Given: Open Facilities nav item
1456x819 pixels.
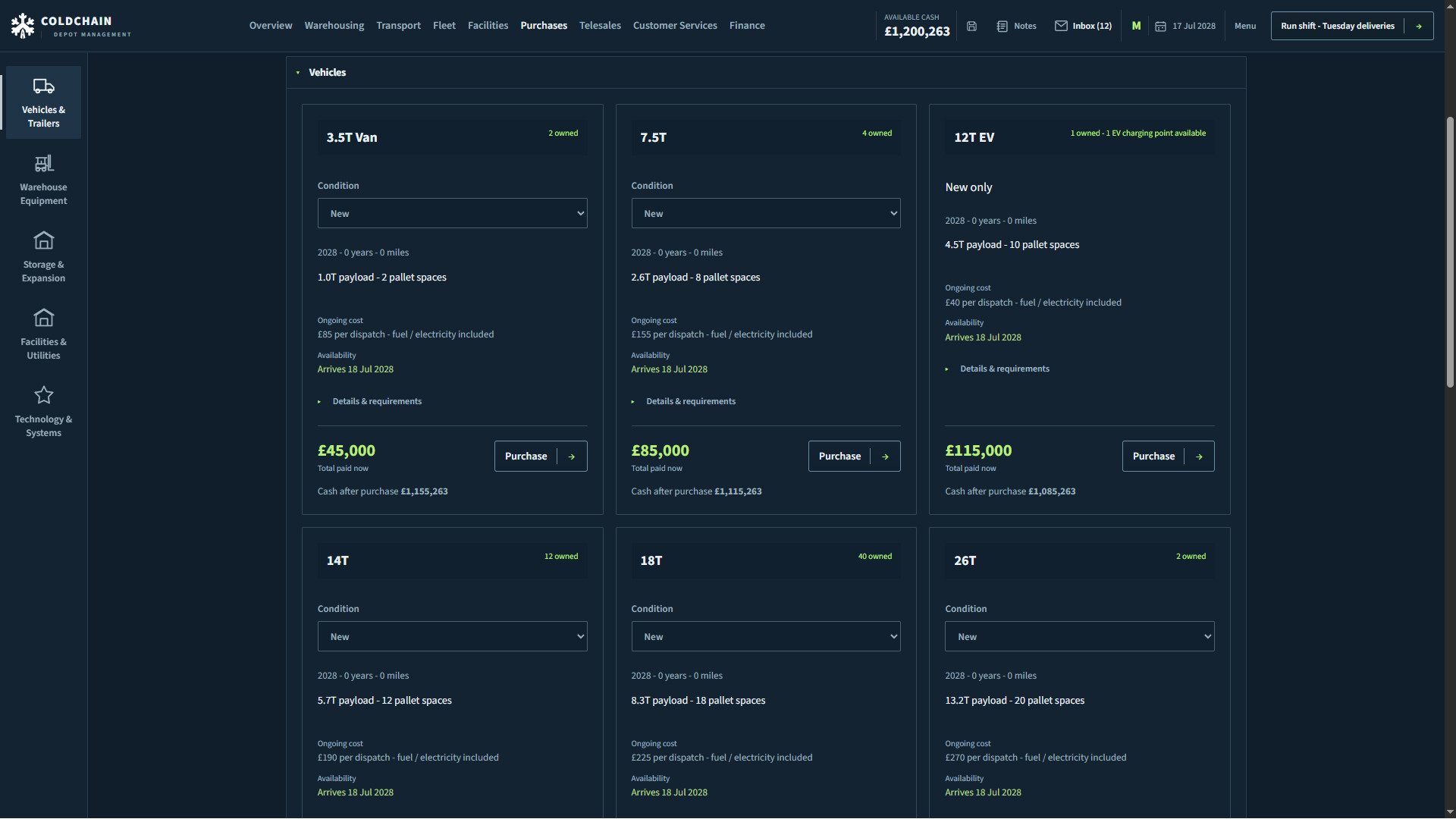Looking at the screenshot, I should [488, 25].
